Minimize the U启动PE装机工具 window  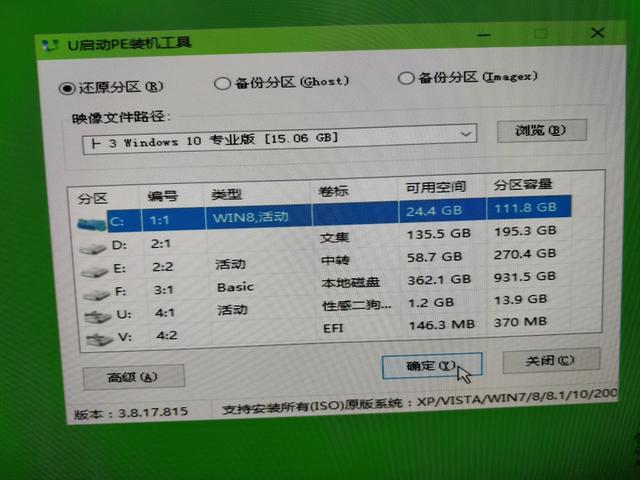484,36
